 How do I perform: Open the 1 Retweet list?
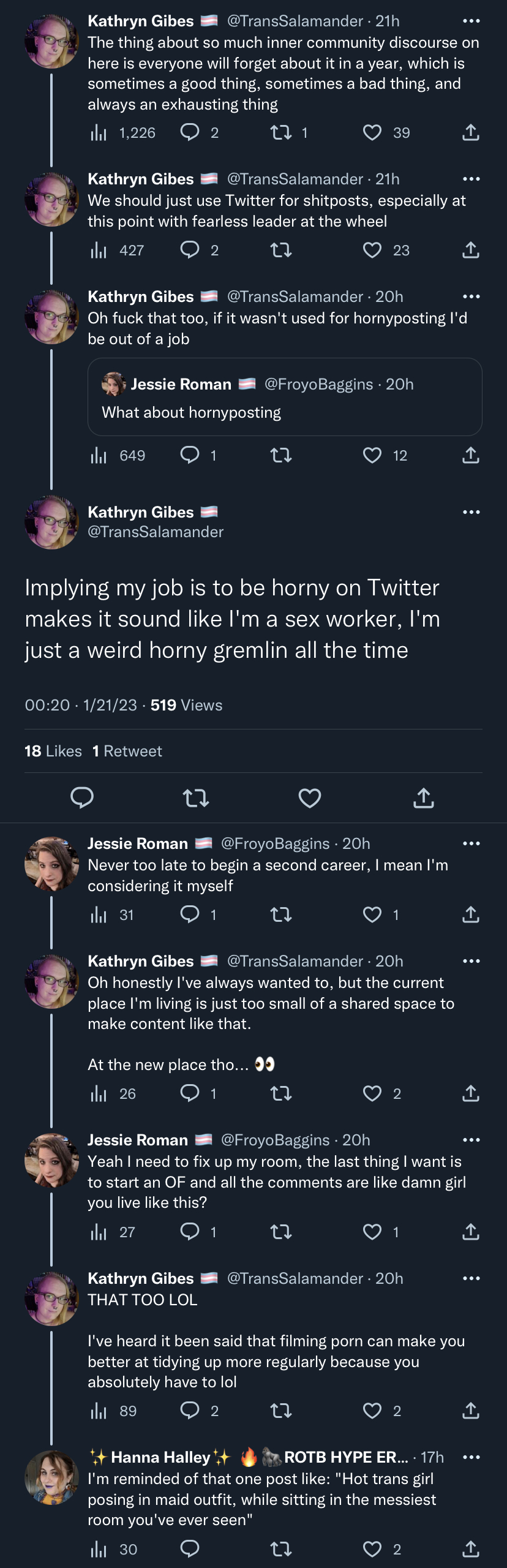(127, 751)
